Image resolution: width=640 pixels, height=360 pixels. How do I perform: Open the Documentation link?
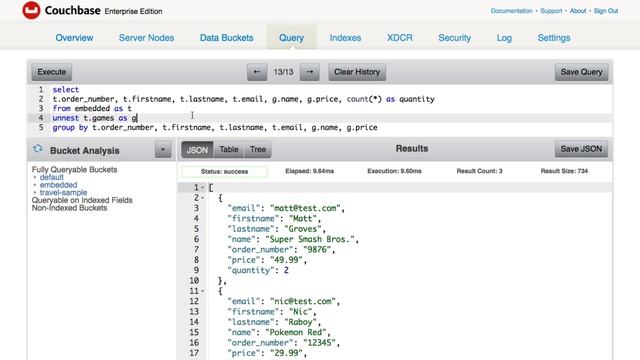tap(511, 11)
